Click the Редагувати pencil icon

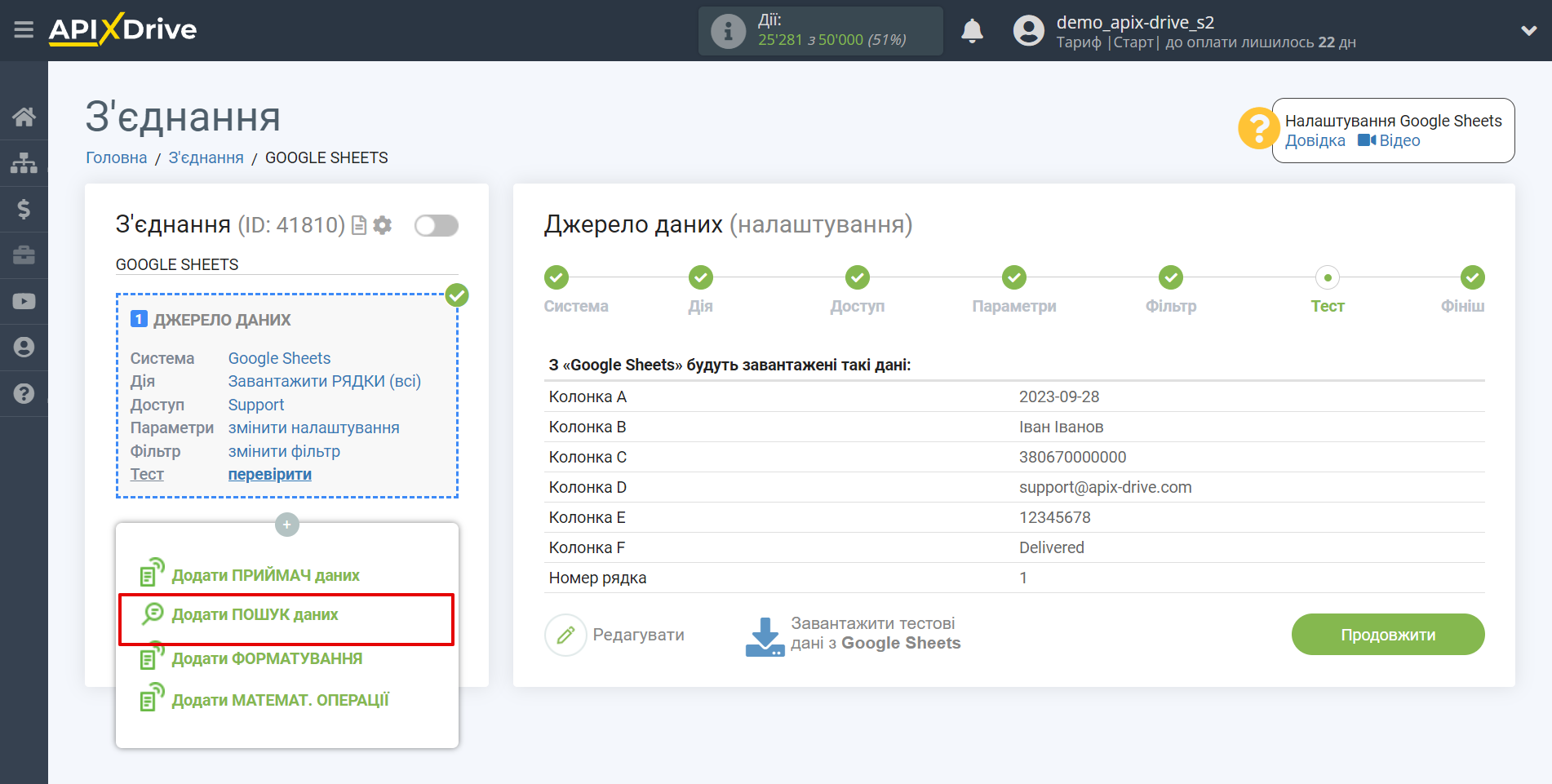click(565, 635)
